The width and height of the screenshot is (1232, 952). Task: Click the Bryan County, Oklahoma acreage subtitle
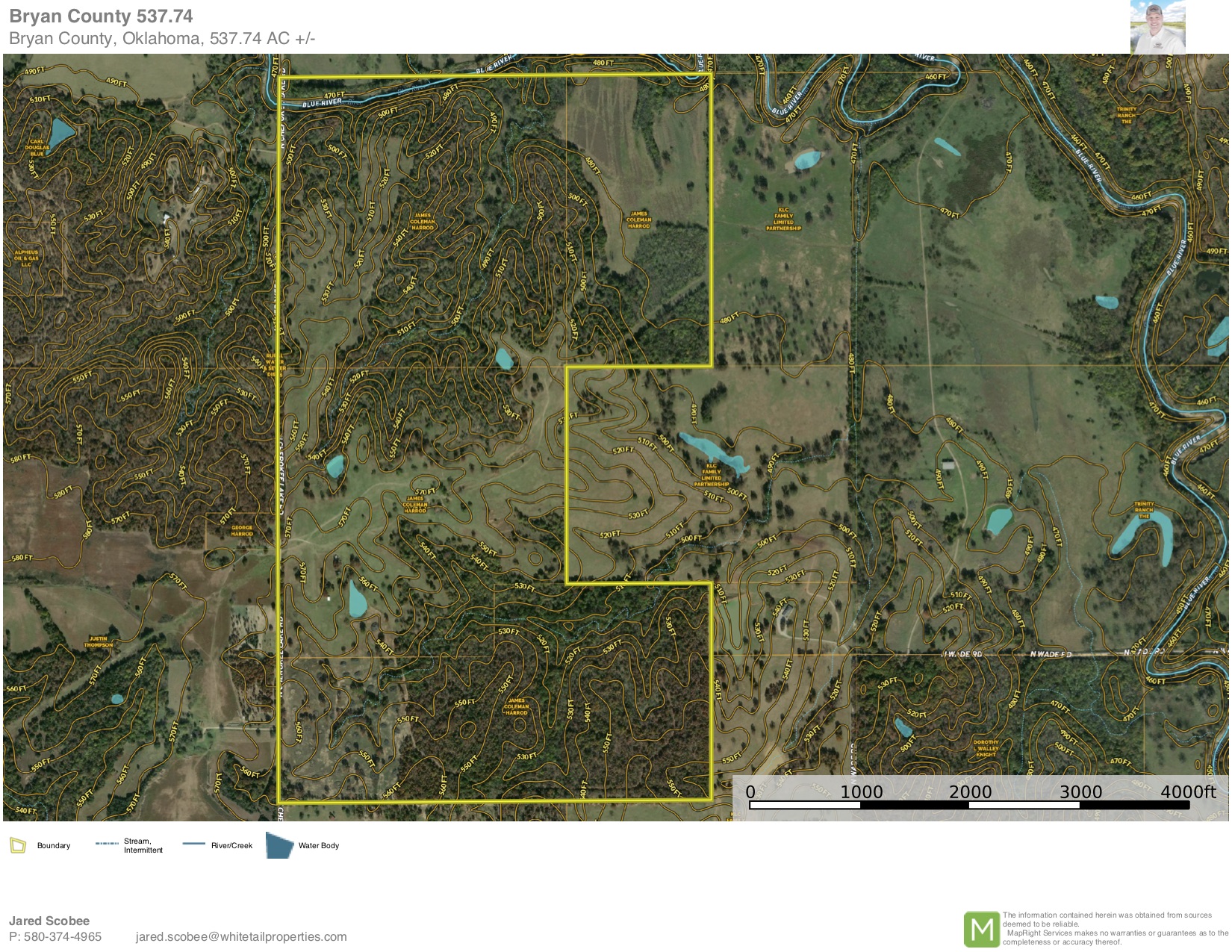click(x=162, y=39)
